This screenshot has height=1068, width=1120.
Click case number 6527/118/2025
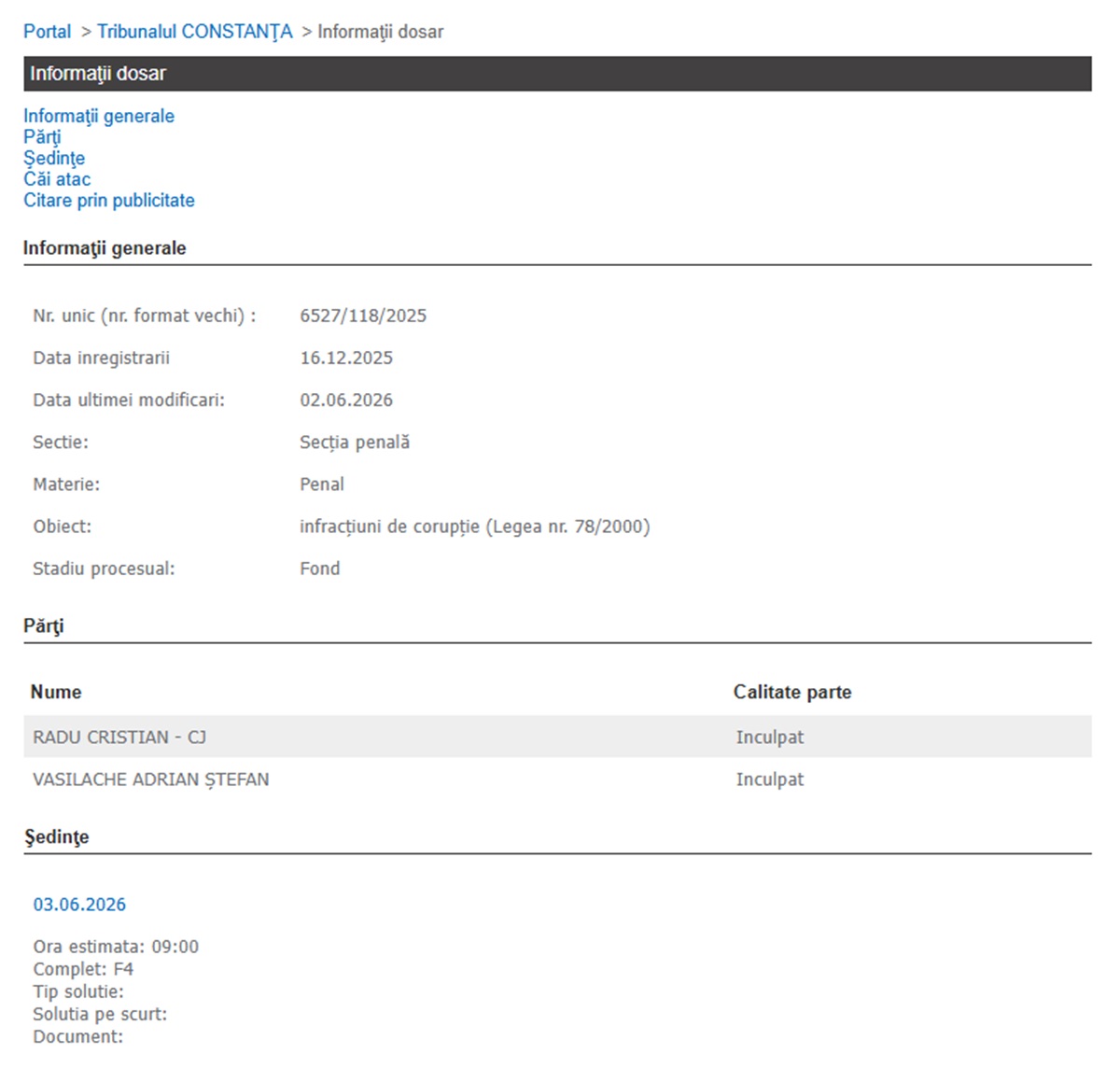pyautogui.click(x=363, y=316)
